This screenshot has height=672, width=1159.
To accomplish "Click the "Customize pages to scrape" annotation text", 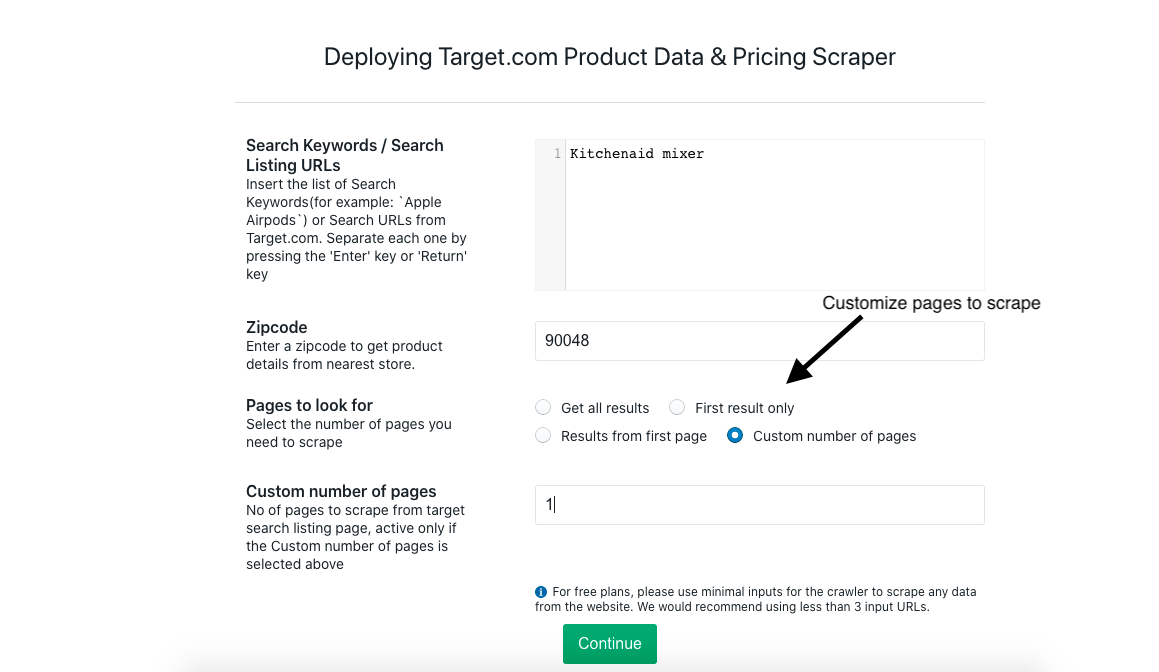I will [931, 302].
